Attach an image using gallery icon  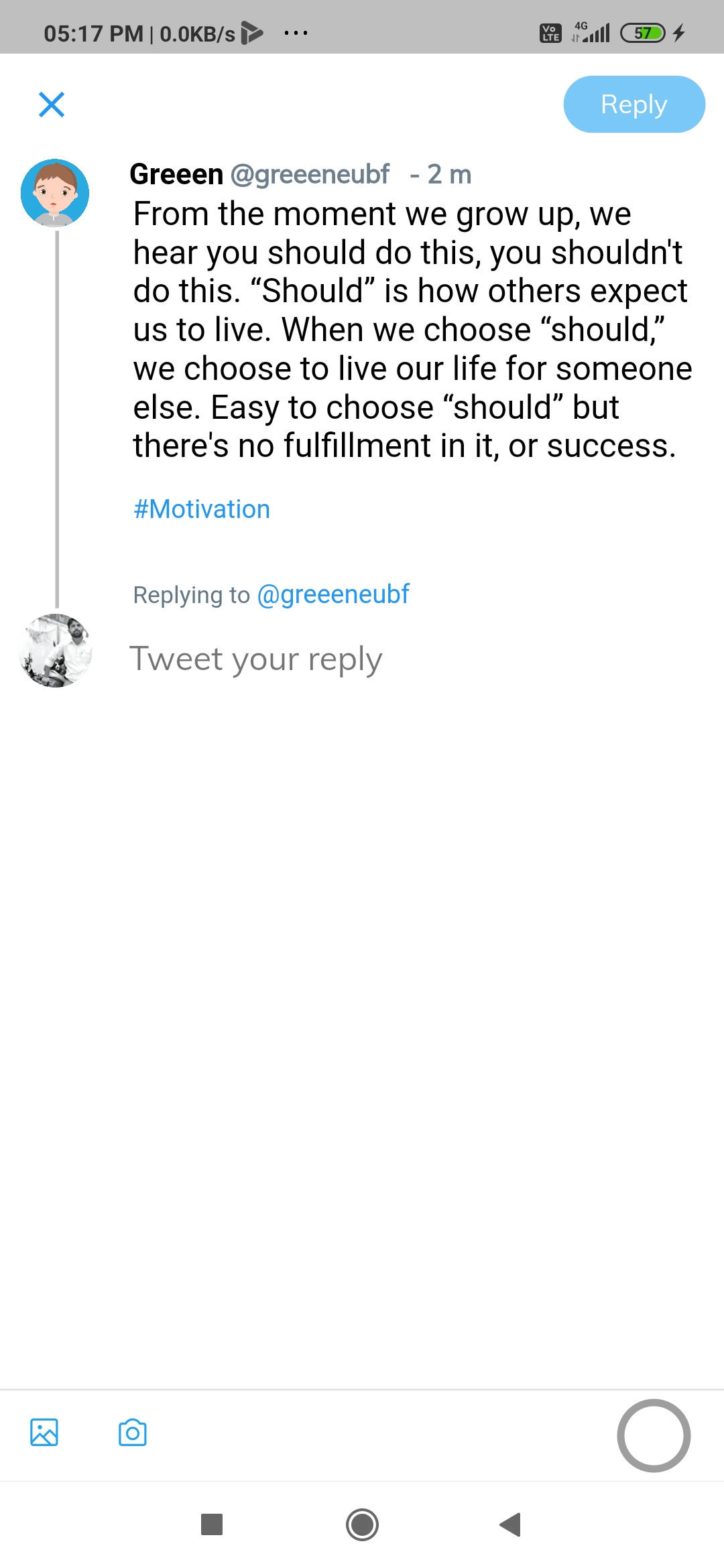[44, 1433]
